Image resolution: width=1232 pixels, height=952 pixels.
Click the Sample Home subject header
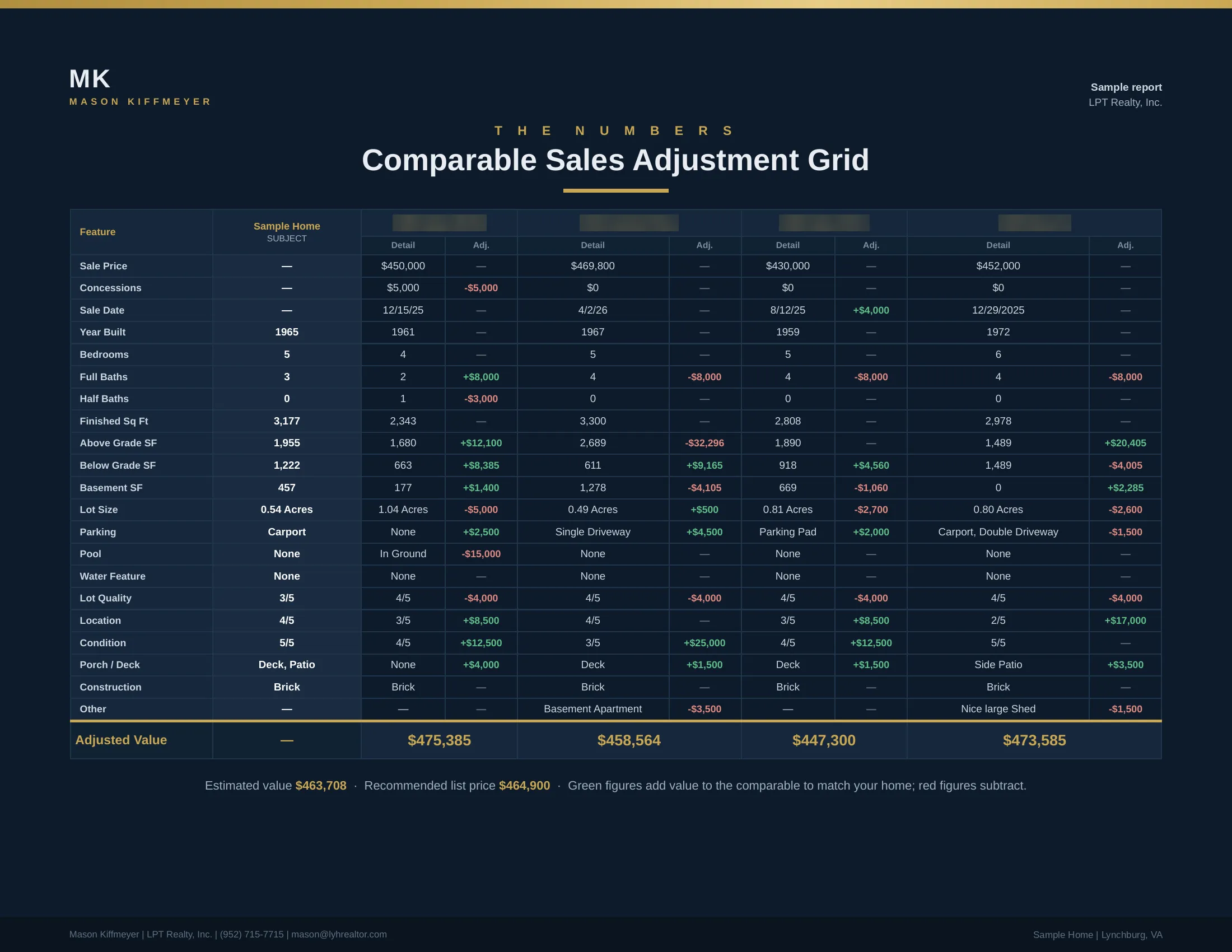(x=287, y=226)
